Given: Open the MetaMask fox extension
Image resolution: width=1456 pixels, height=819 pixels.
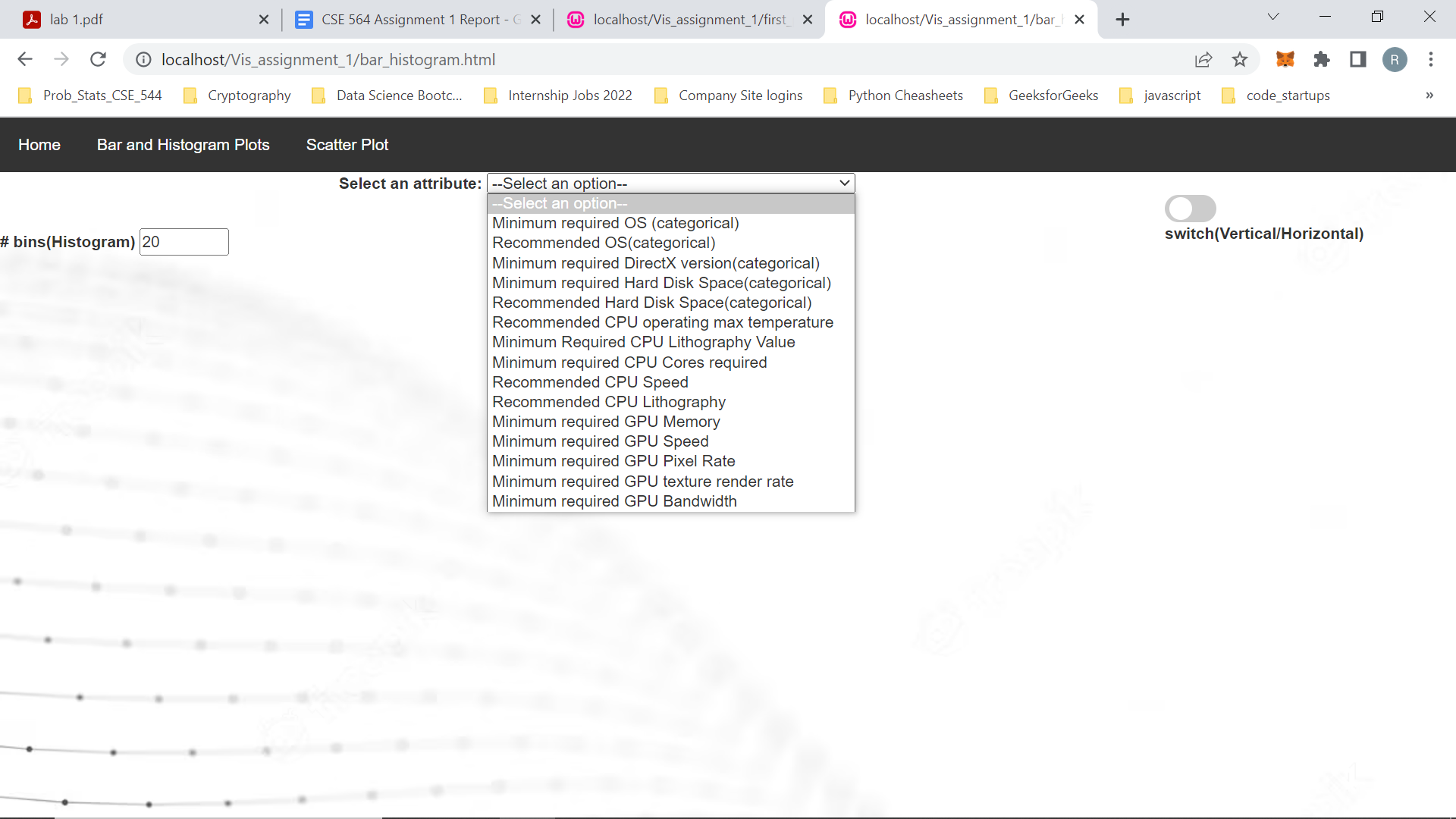Looking at the screenshot, I should tap(1285, 59).
